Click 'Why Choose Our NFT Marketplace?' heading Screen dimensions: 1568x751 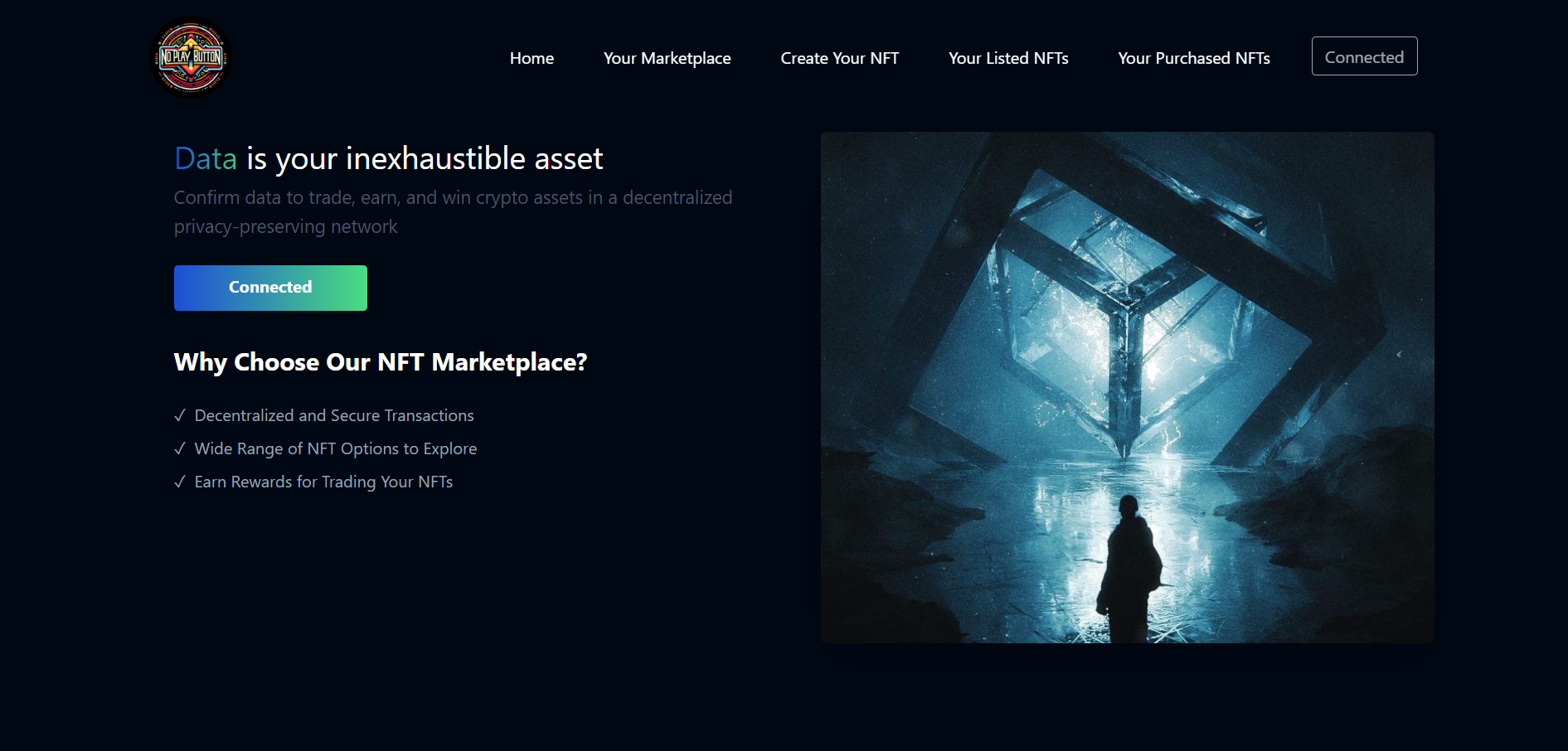click(x=381, y=362)
